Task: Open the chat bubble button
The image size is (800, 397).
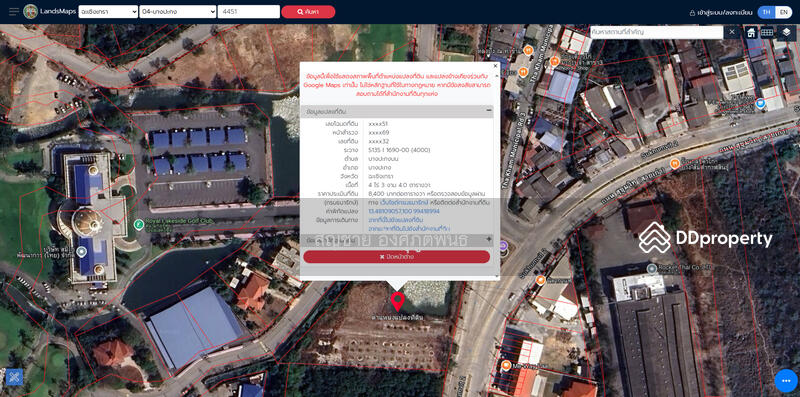Action: [x=786, y=381]
